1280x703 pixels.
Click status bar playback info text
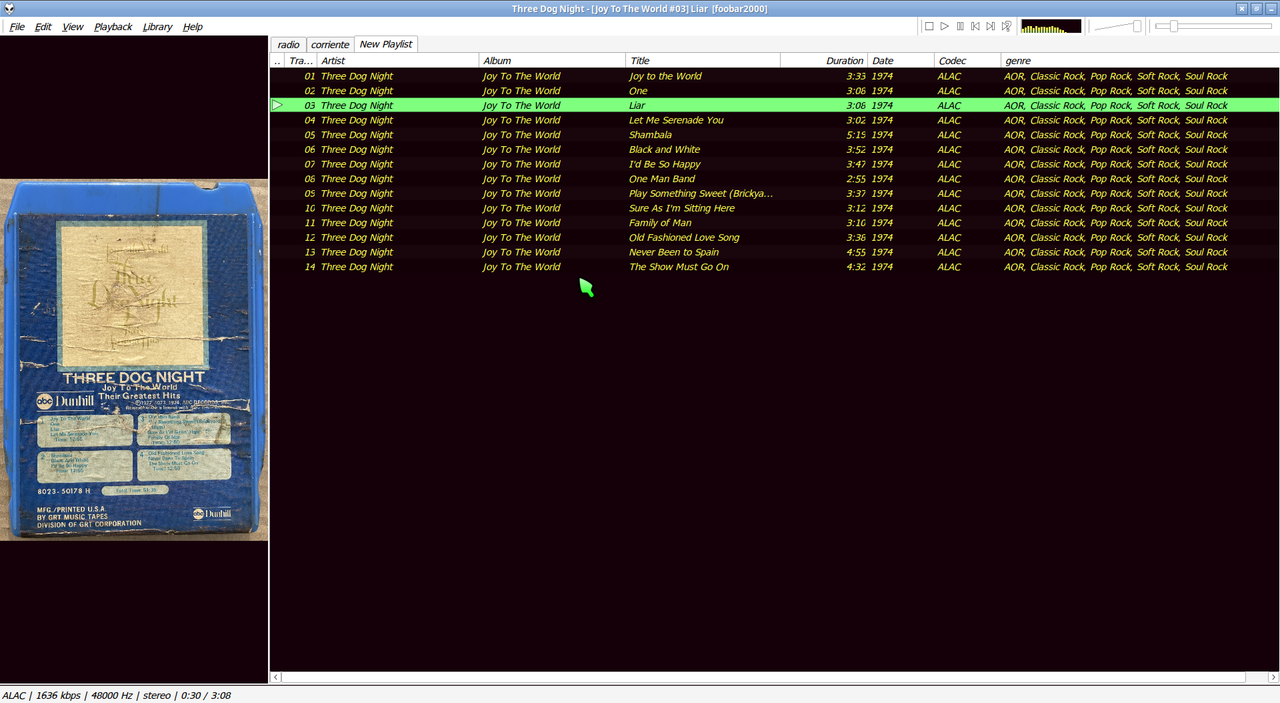[x=116, y=695]
